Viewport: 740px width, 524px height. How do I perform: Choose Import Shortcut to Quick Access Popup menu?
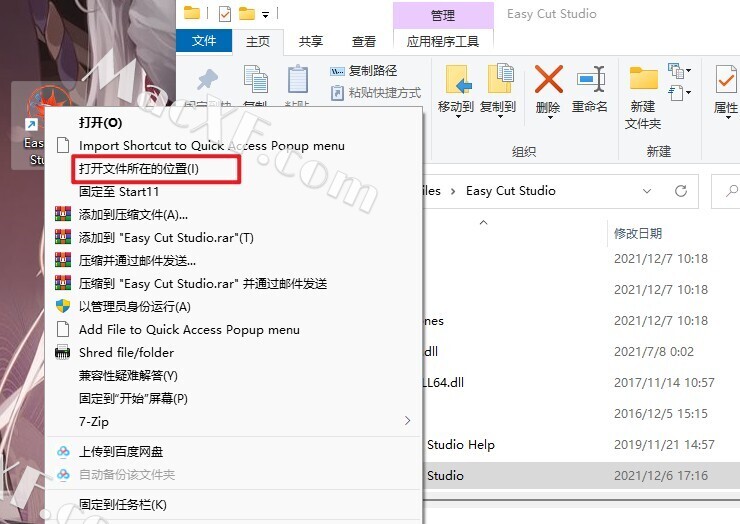tap(234, 146)
